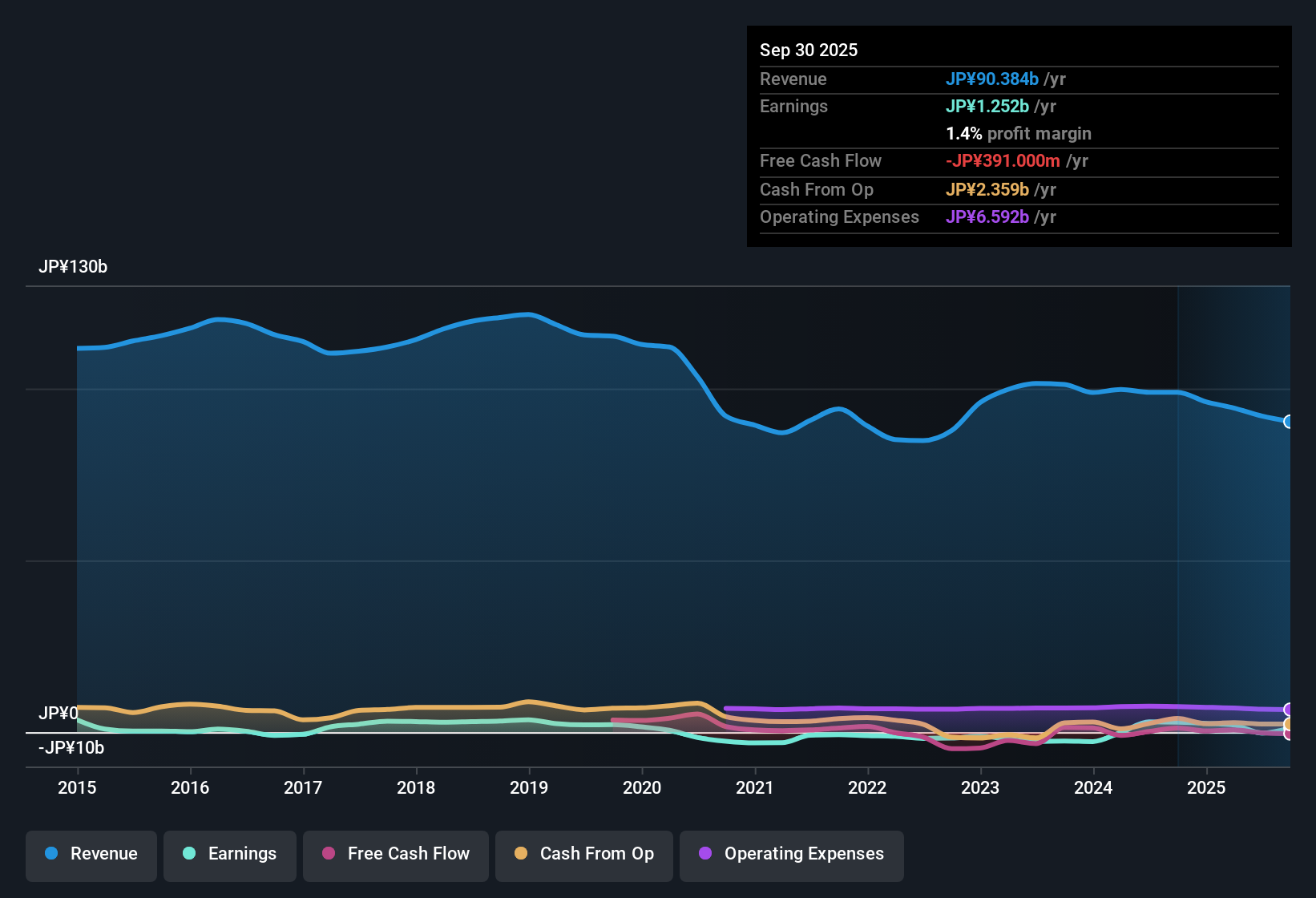The width and height of the screenshot is (1316, 898).
Task: Click the Operating Expenses marker at chart edge
Action: [1289, 709]
